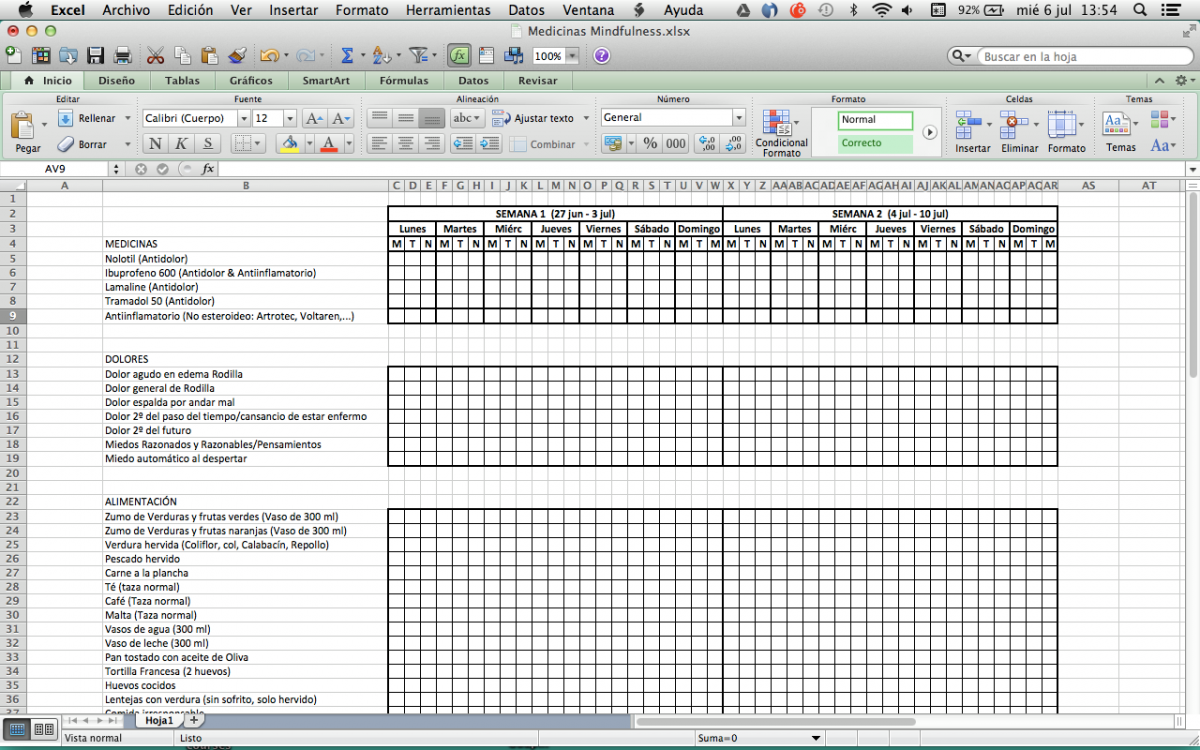Apply the red font color A
This screenshot has width=1200, height=750.
tap(330, 144)
